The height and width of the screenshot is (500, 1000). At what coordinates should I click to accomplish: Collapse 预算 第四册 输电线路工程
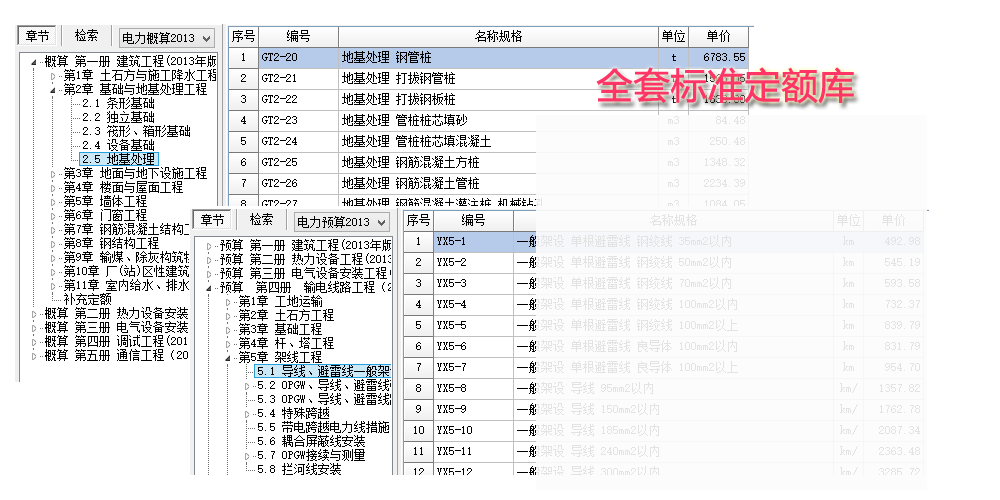[x=209, y=288]
